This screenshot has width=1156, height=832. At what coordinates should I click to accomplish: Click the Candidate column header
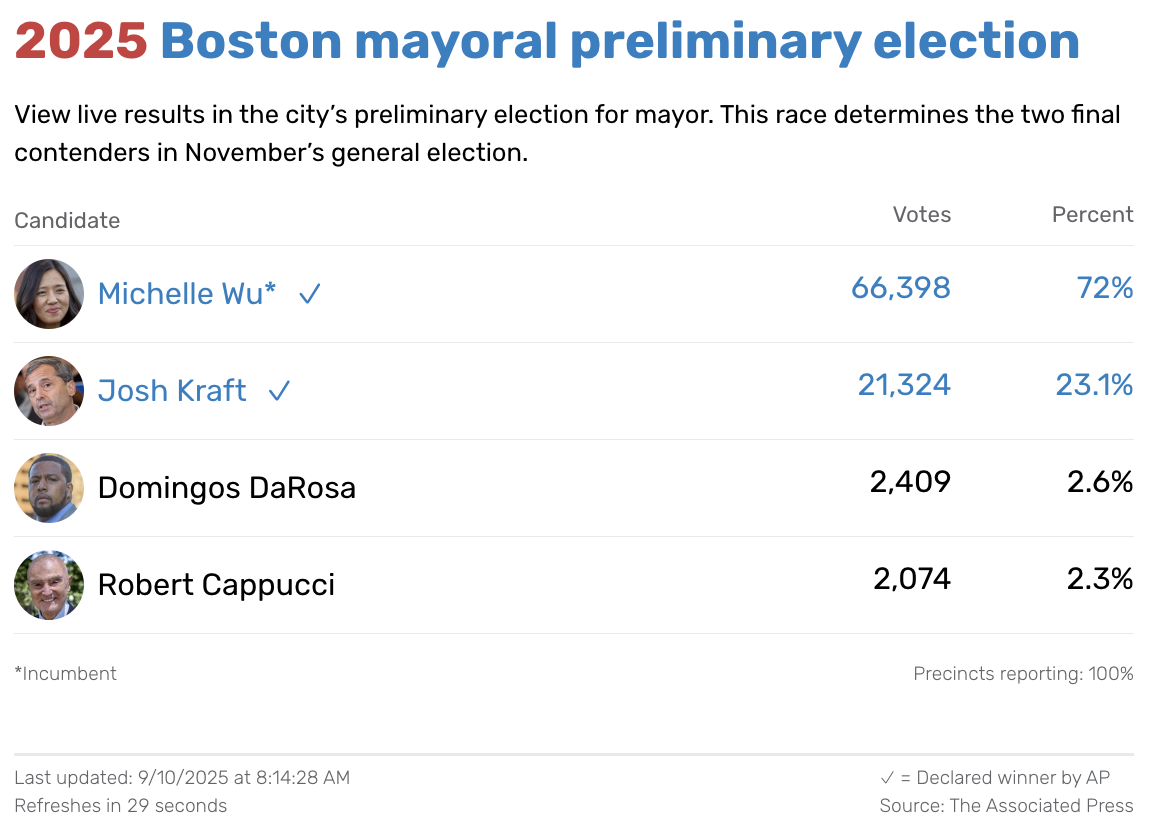click(x=67, y=221)
